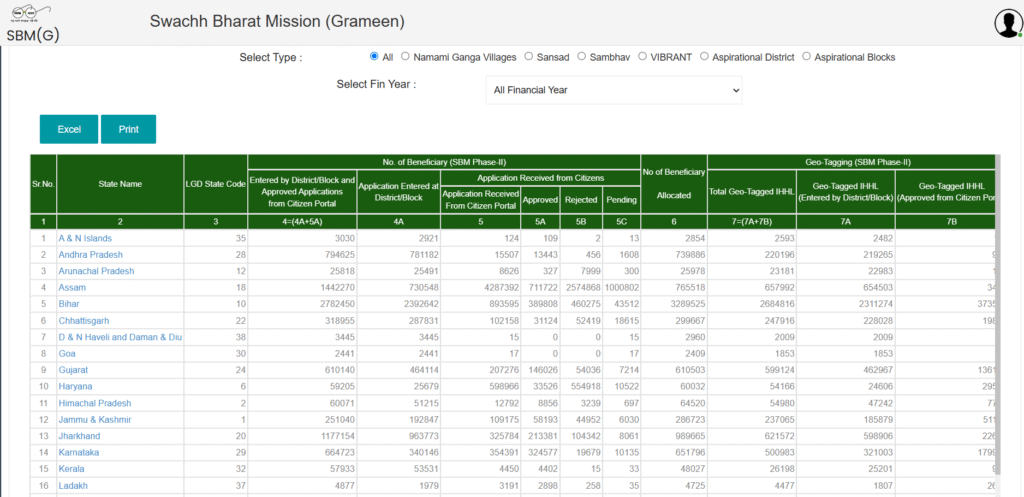Open the Select Fin Year dropdown

pyautogui.click(x=614, y=90)
